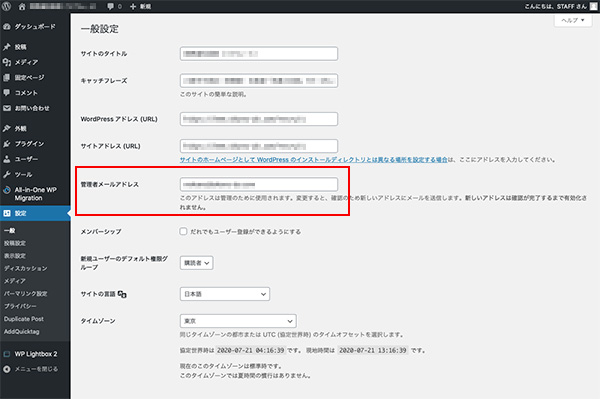
Task: Click the サイトアドレス (URL) field
Action: coord(259,146)
